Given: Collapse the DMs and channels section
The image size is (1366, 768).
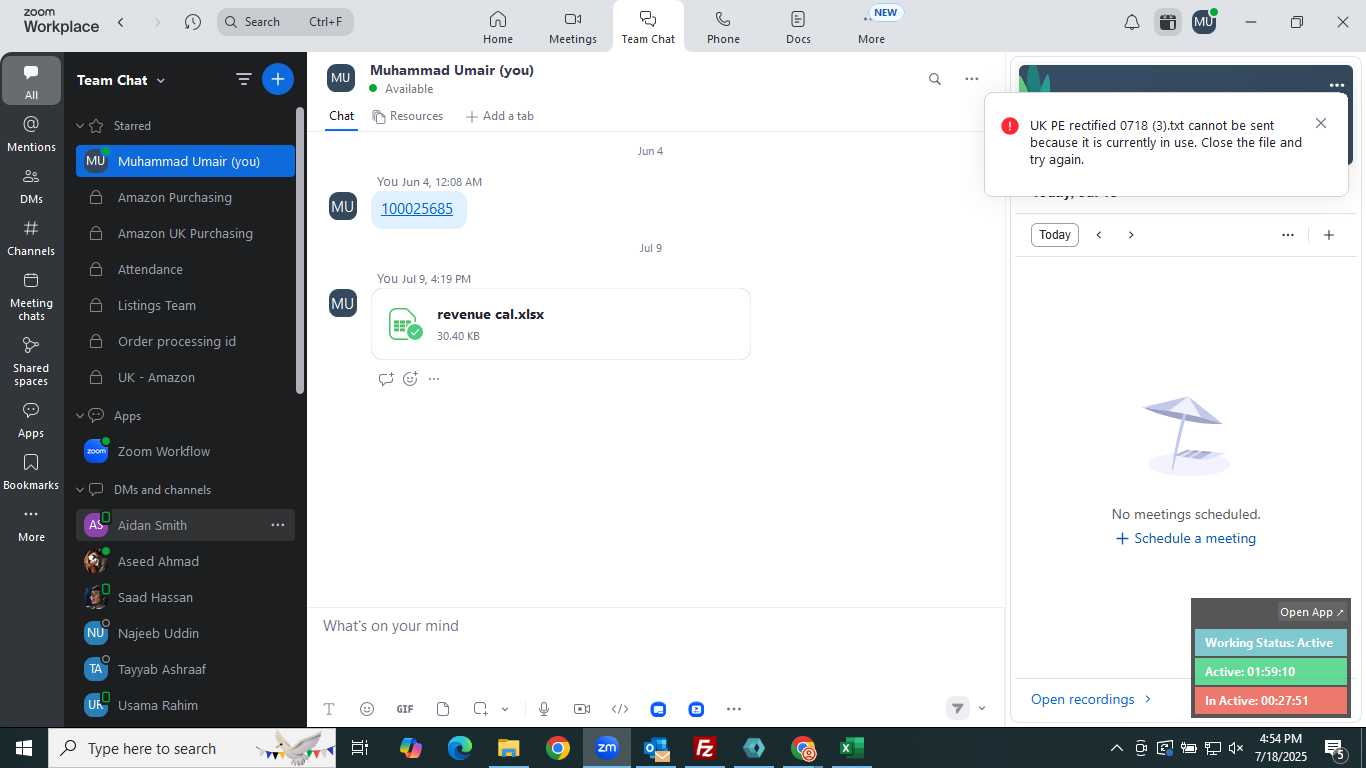Looking at the screenshot, I should [80, 490].
